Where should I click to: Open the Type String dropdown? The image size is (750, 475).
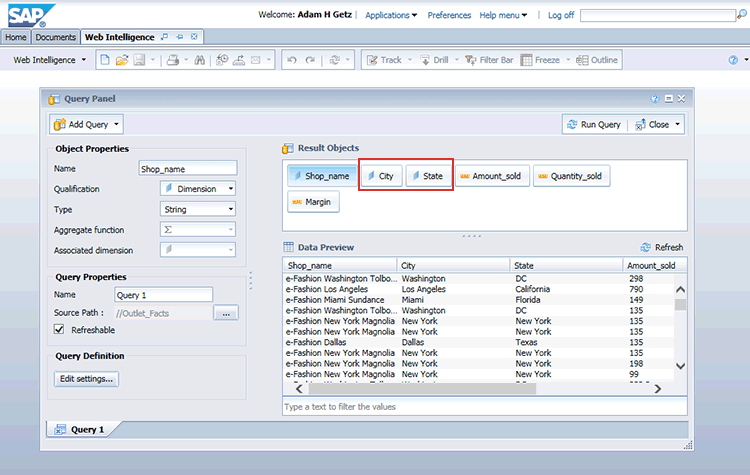tap(198, 209)
